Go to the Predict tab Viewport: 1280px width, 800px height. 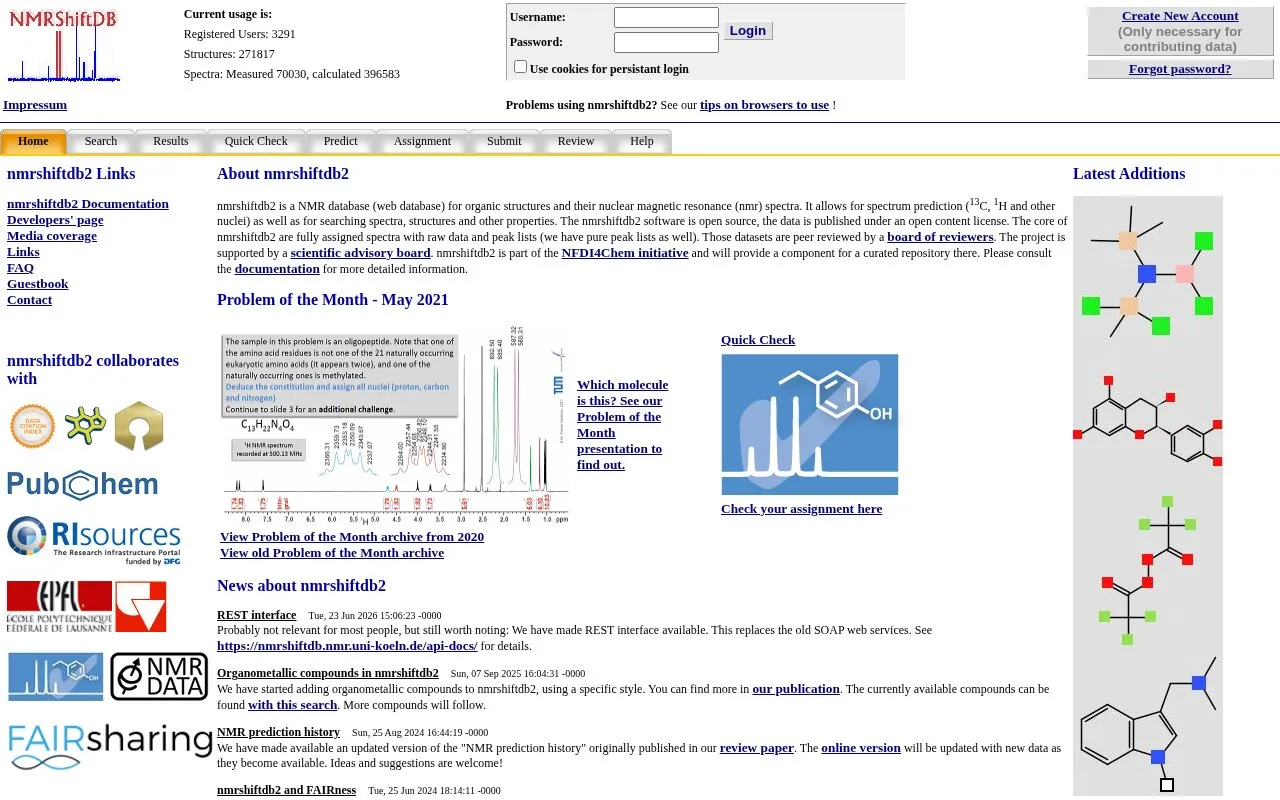pos(341,142)
